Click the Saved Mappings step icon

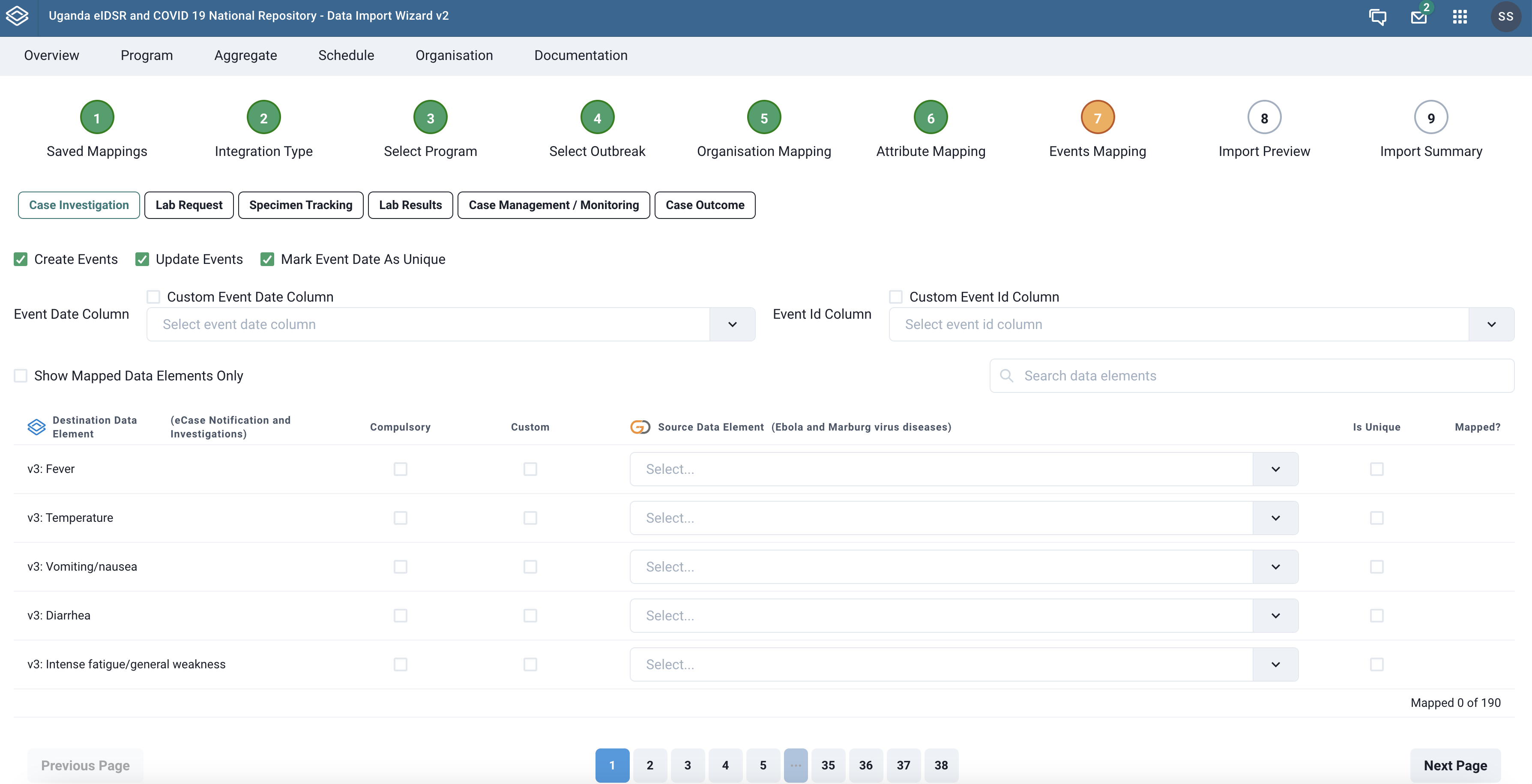pos(97,117)
